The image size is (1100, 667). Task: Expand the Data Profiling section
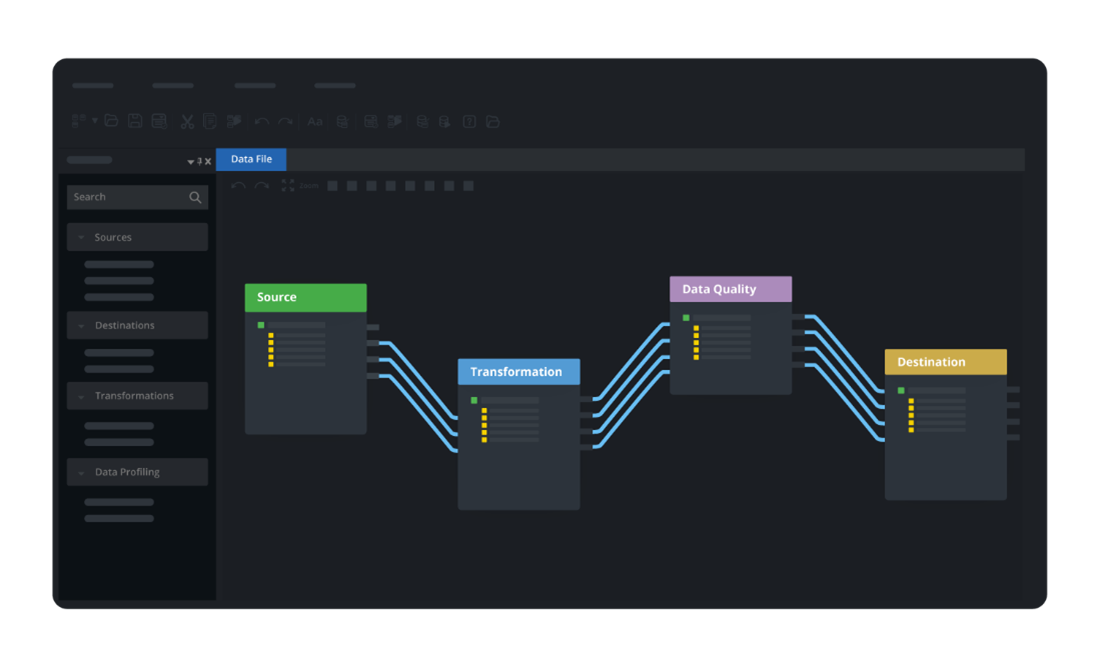82,472
